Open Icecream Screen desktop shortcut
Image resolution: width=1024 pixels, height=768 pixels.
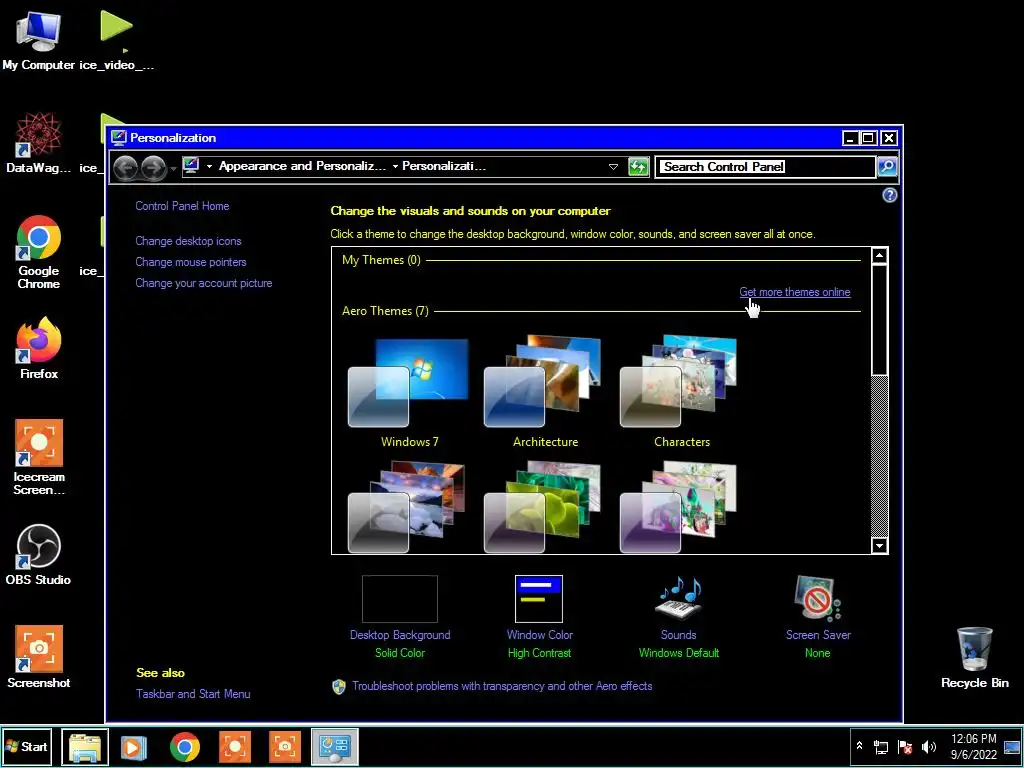[x=39, y=457]
